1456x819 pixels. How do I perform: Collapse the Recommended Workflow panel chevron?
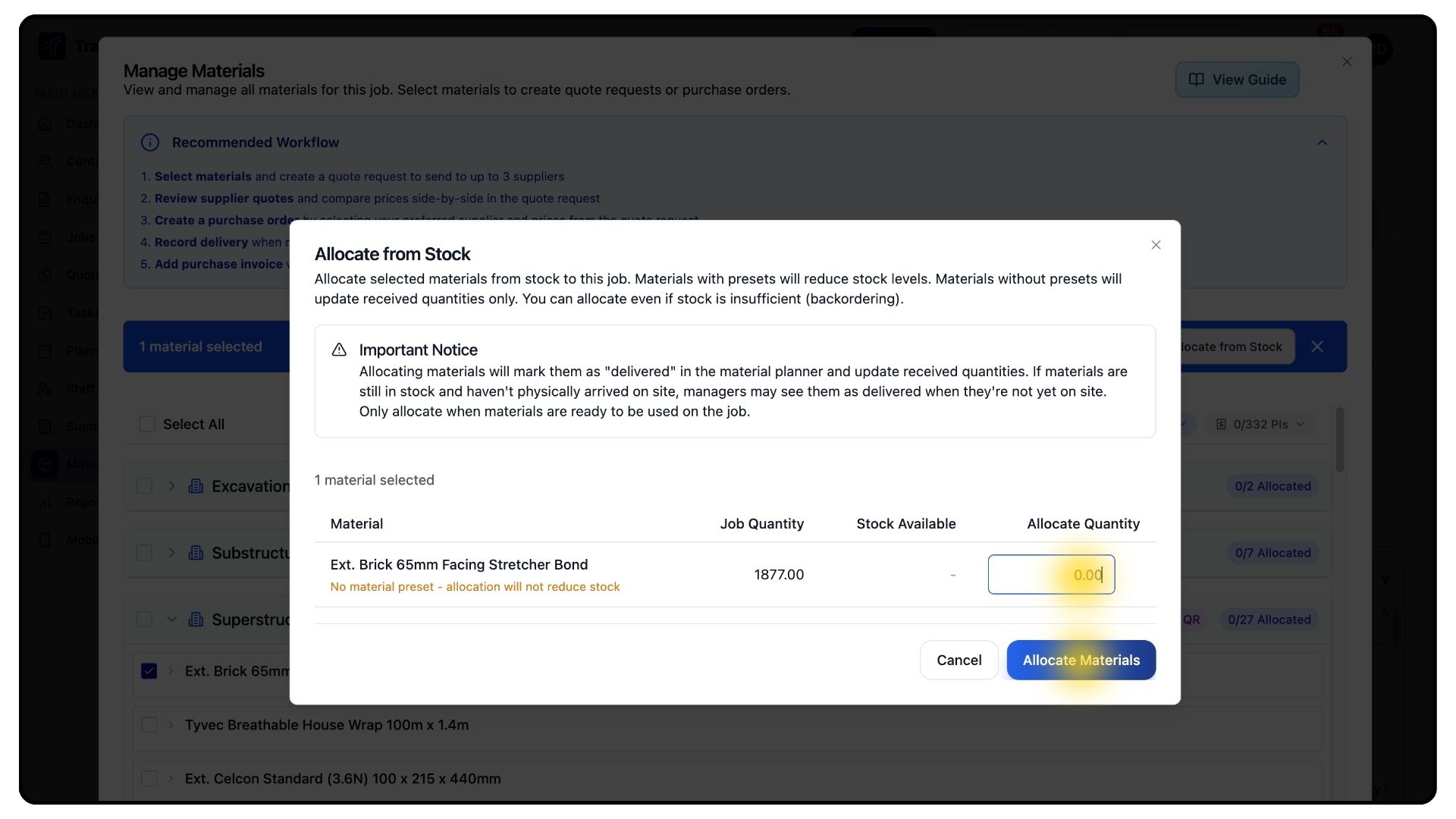pyautogui.click(x=1322, y=143)
